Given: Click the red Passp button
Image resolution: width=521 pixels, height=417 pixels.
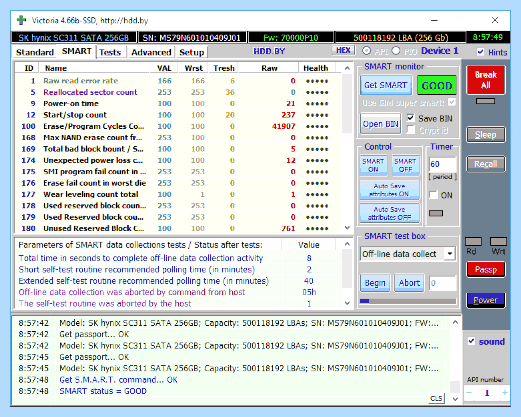Looking at the screenshot, I should [x=486, y=269].
